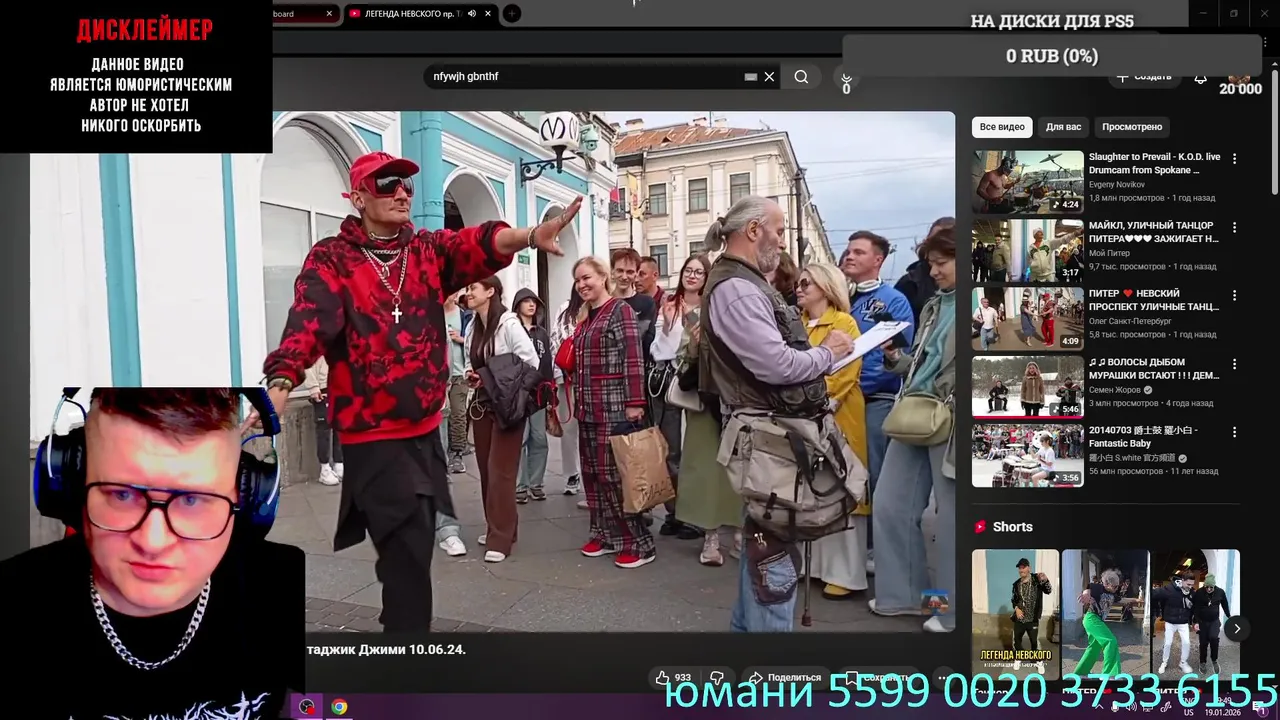
Task: Click the Создать create button
Action: 1143,77
